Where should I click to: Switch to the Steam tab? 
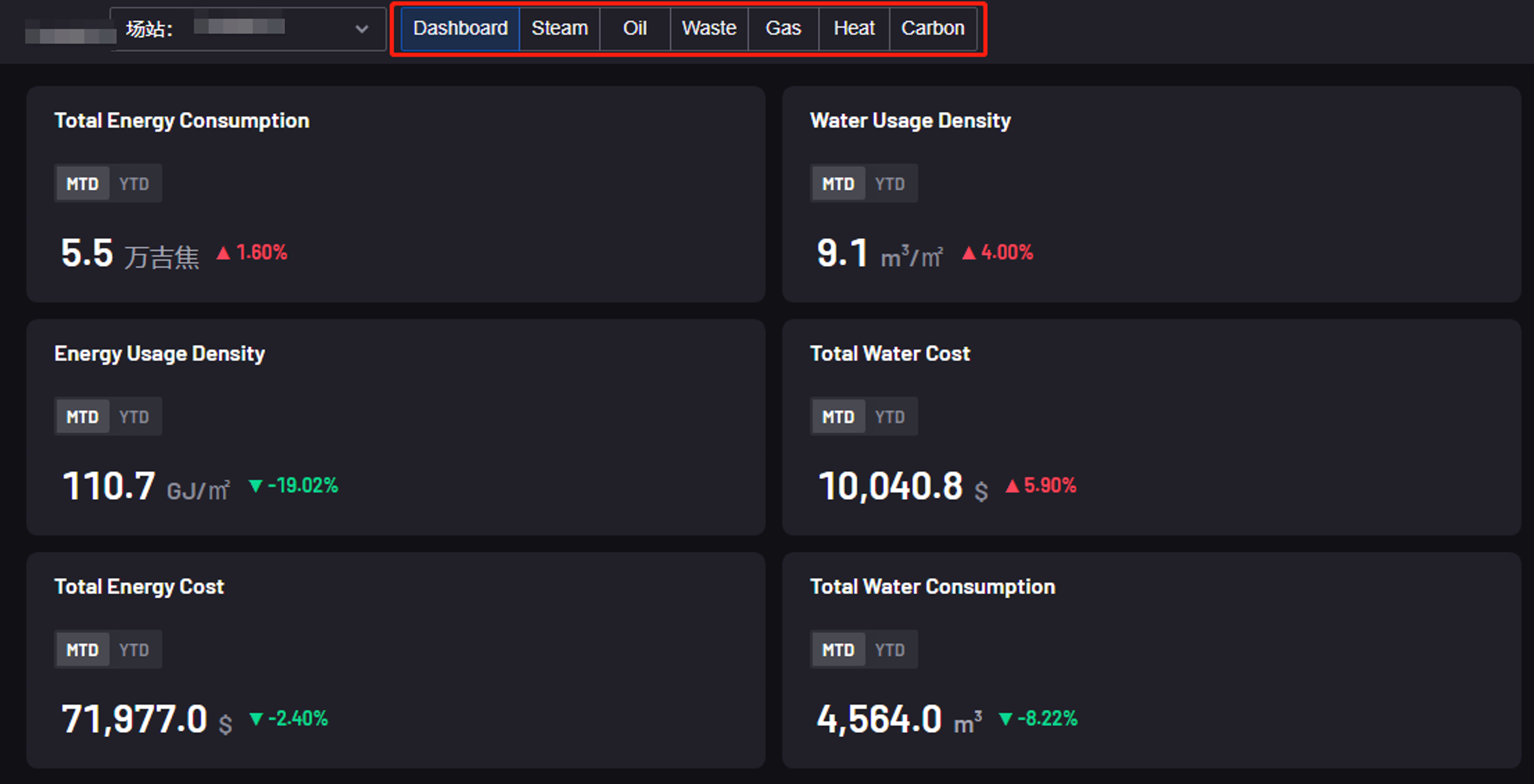pyautogui.click(x=559, y=29)
